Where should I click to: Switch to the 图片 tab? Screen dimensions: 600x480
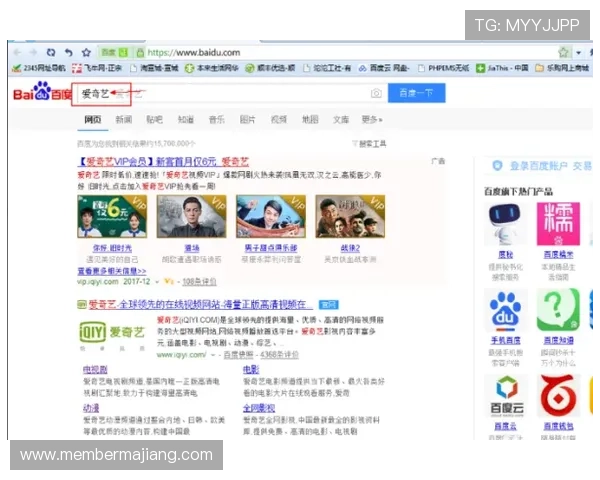tap(248, 120)
